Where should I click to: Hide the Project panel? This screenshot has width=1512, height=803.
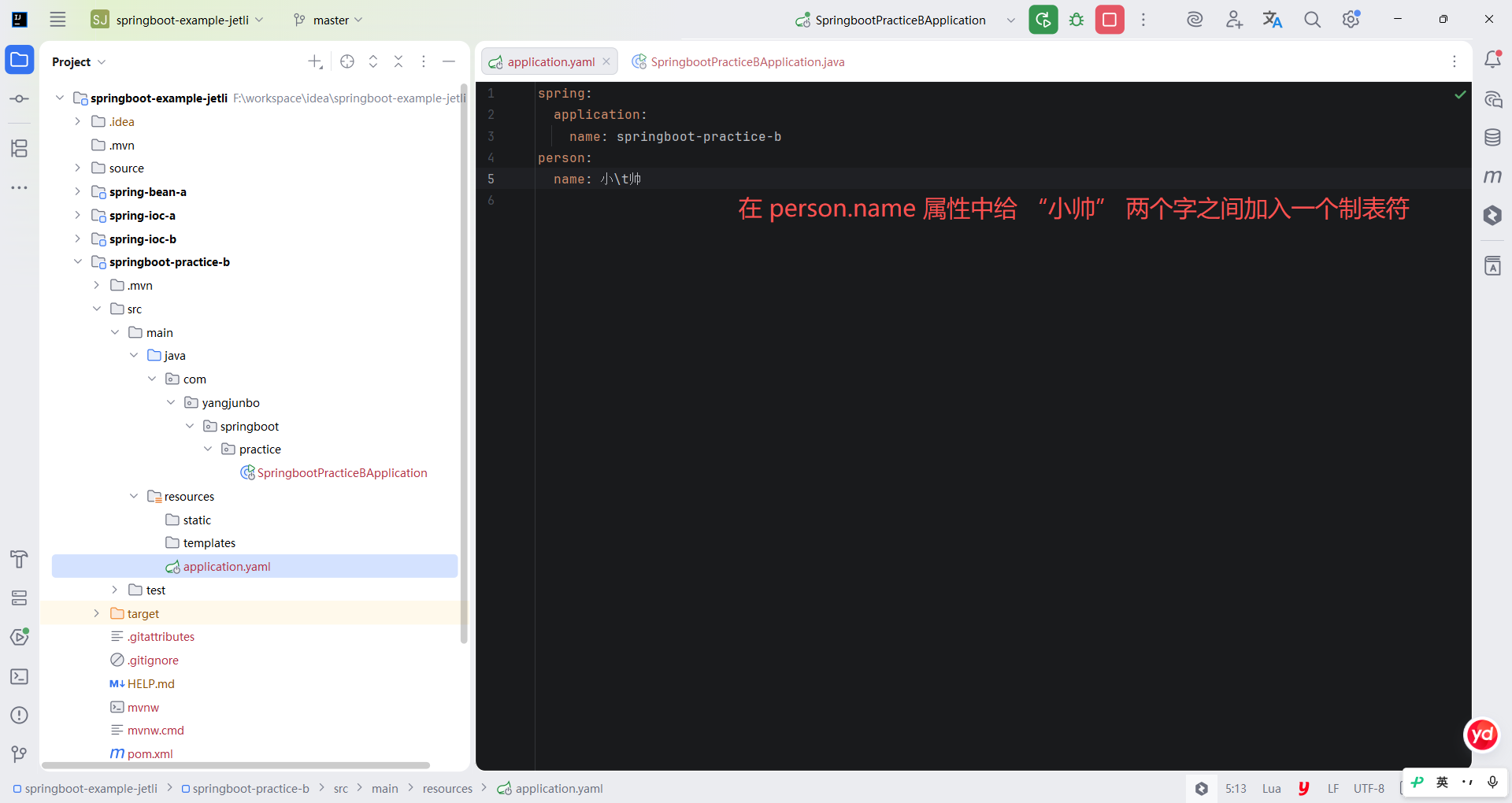[449, 61]
